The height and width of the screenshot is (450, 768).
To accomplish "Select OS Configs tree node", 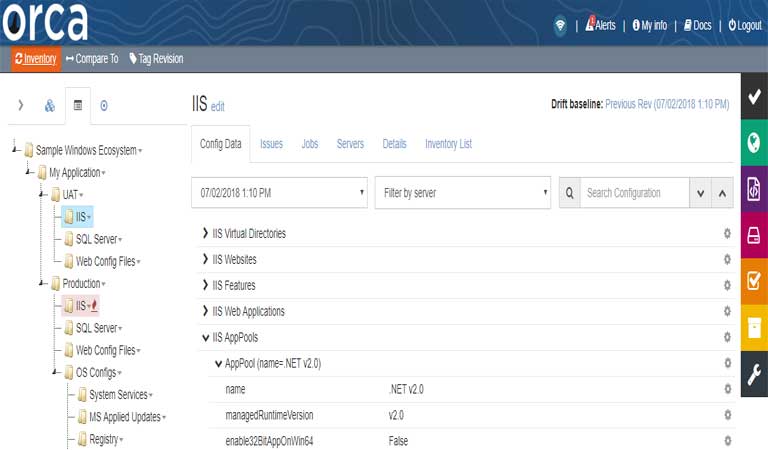I will click(x=96, y=373).
